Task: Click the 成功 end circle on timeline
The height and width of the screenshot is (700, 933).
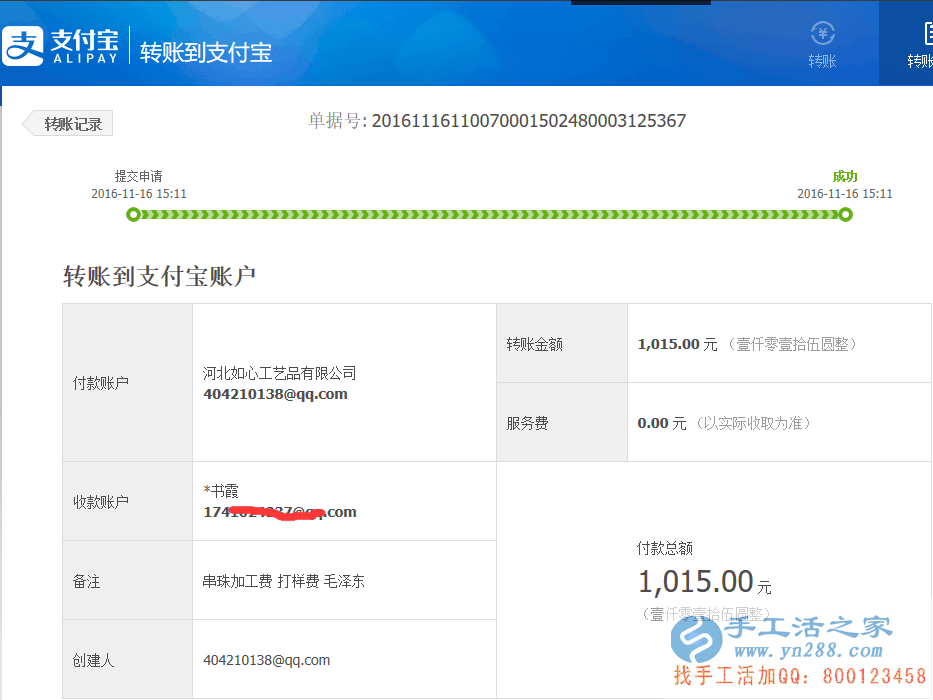Action: (x=845, y=214)
